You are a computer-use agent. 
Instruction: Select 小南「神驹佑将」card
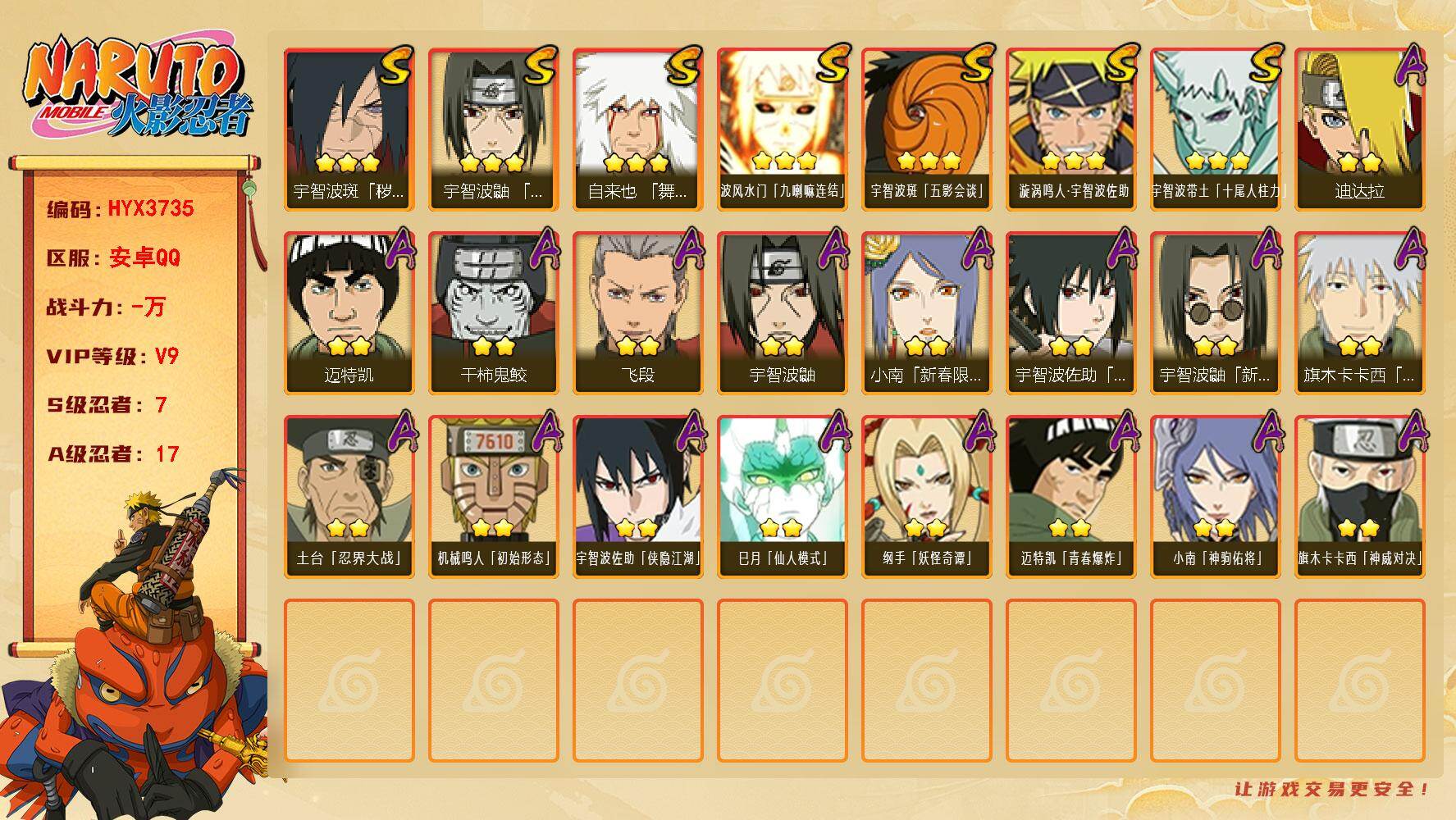point(1216,496)
